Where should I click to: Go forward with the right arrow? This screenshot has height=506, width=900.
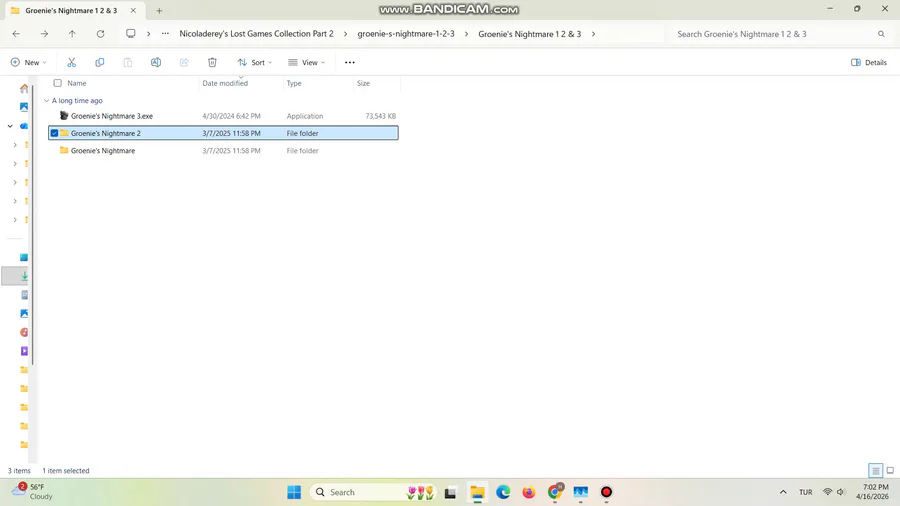(44, 34)
